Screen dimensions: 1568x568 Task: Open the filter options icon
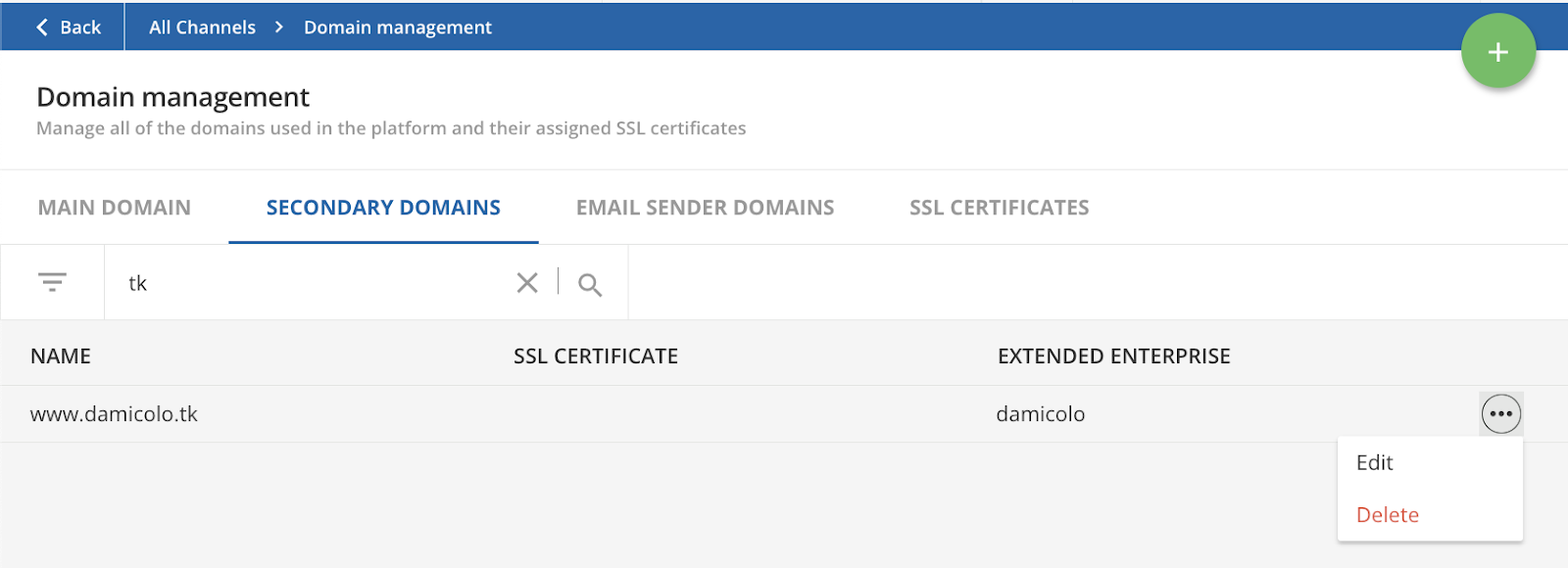(x=52, y=282)
